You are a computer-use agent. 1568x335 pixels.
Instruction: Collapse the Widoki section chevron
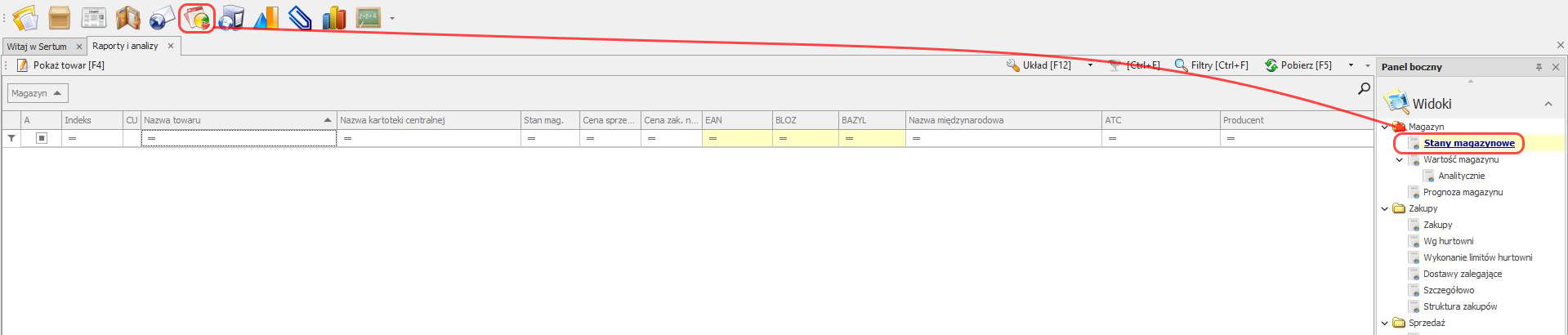click(1548, 104)
